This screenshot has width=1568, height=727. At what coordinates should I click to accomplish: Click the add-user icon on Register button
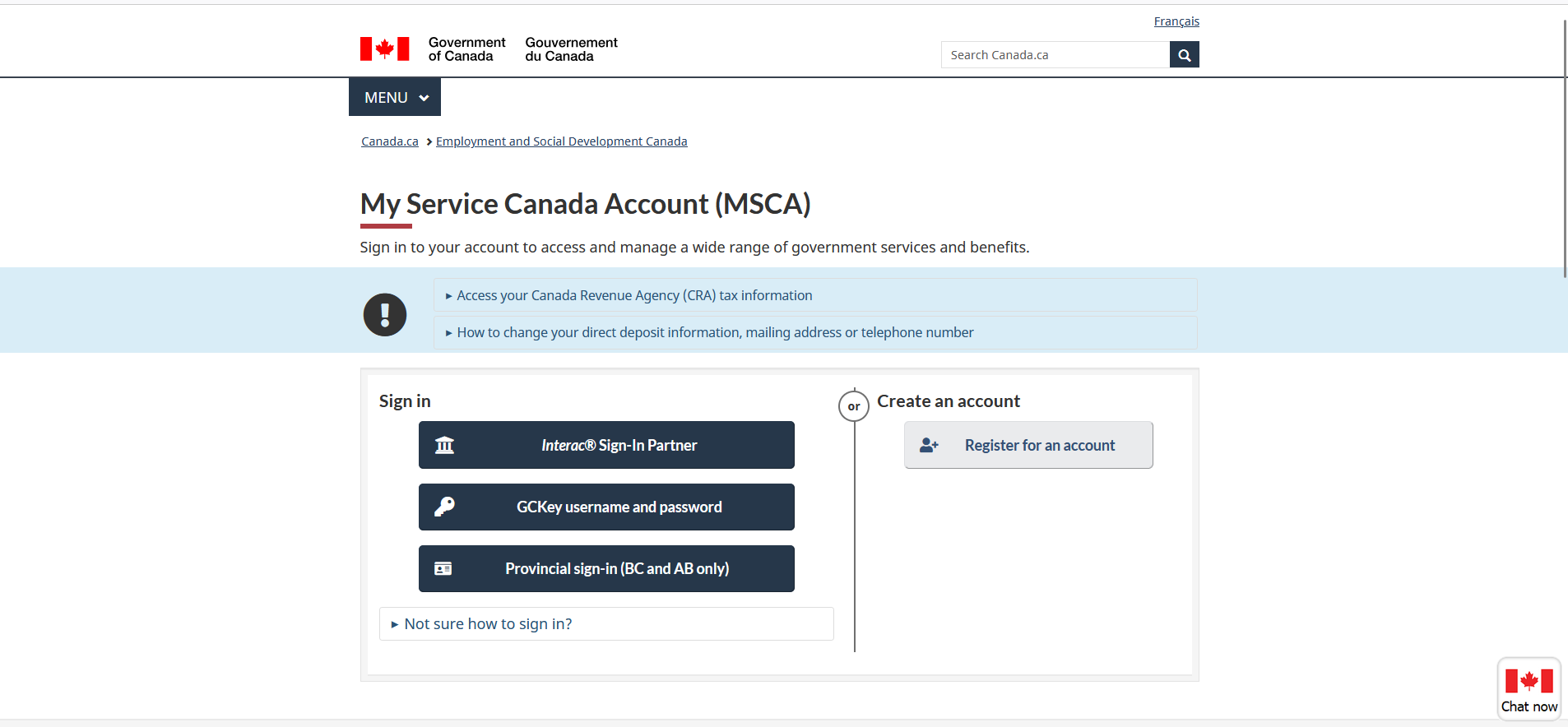tap(929, 445)
